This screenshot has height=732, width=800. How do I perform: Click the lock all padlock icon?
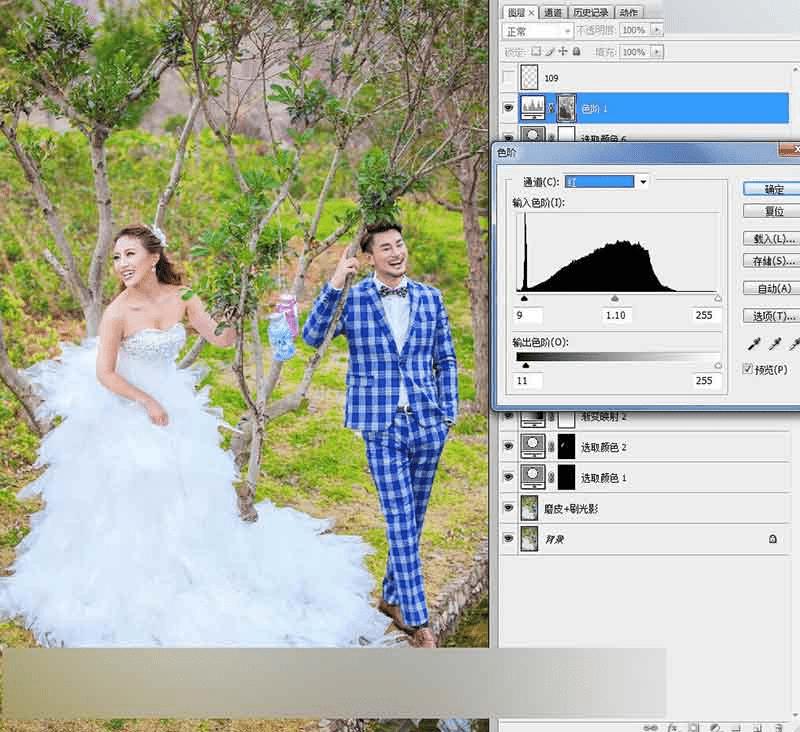[x=577, y=51]
